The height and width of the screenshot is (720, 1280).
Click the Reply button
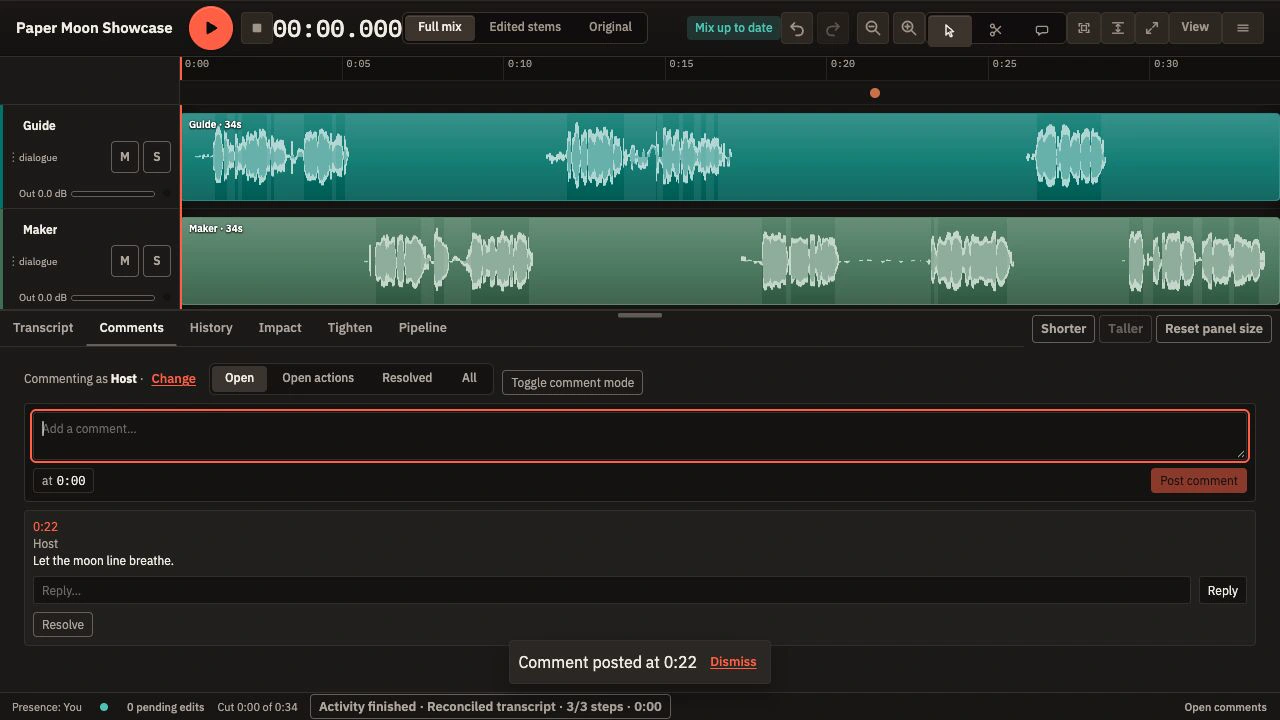click(x=1222, y=591)
